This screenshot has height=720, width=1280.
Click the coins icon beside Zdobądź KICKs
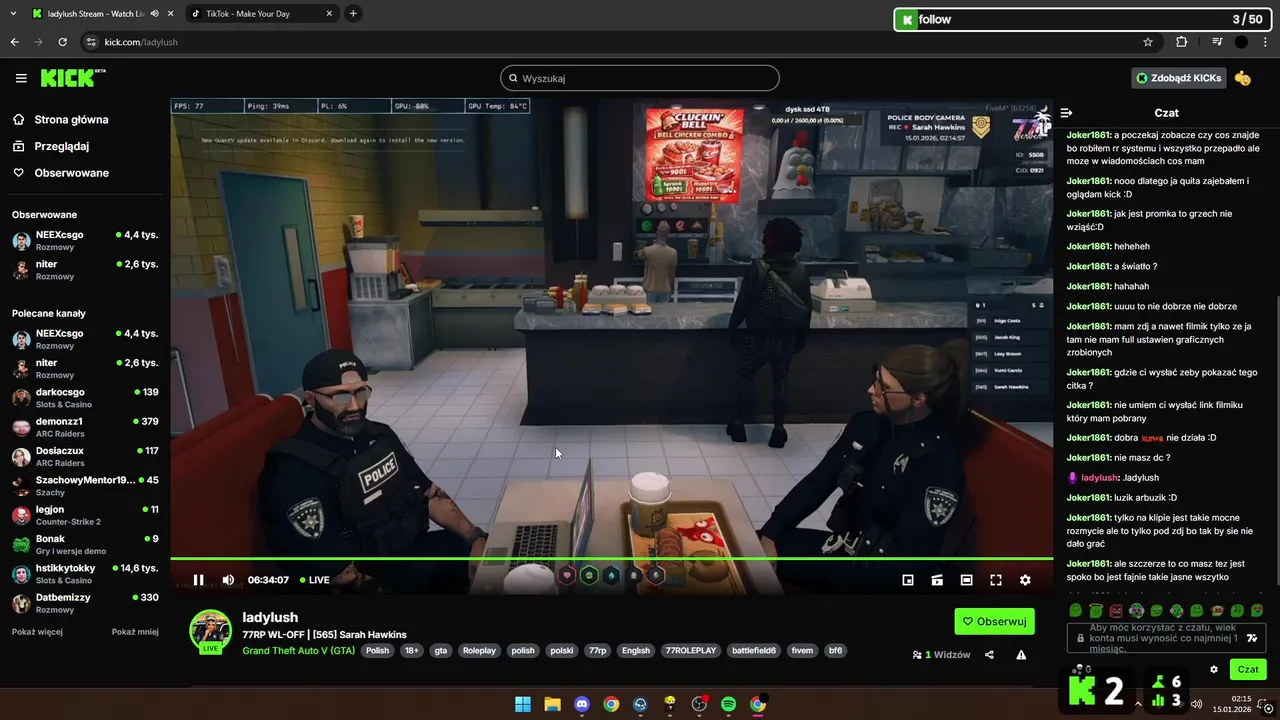coord(1242,78)
